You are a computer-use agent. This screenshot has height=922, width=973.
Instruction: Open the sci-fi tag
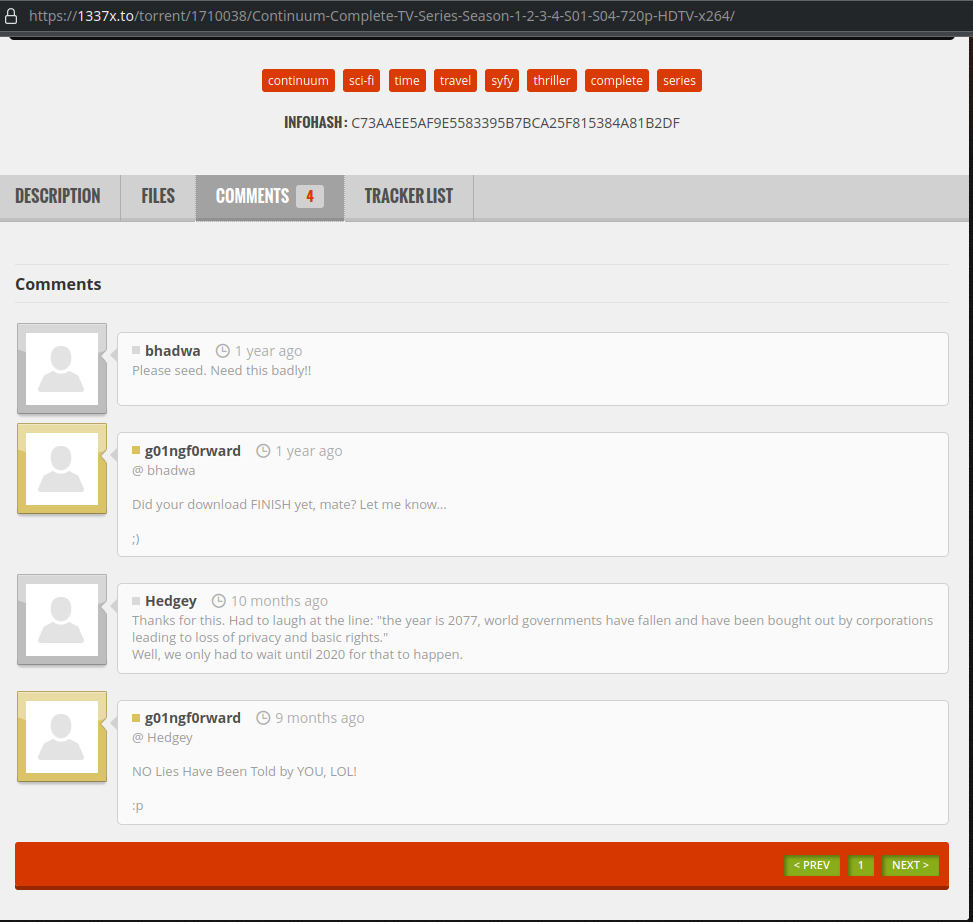click(361, 81)
